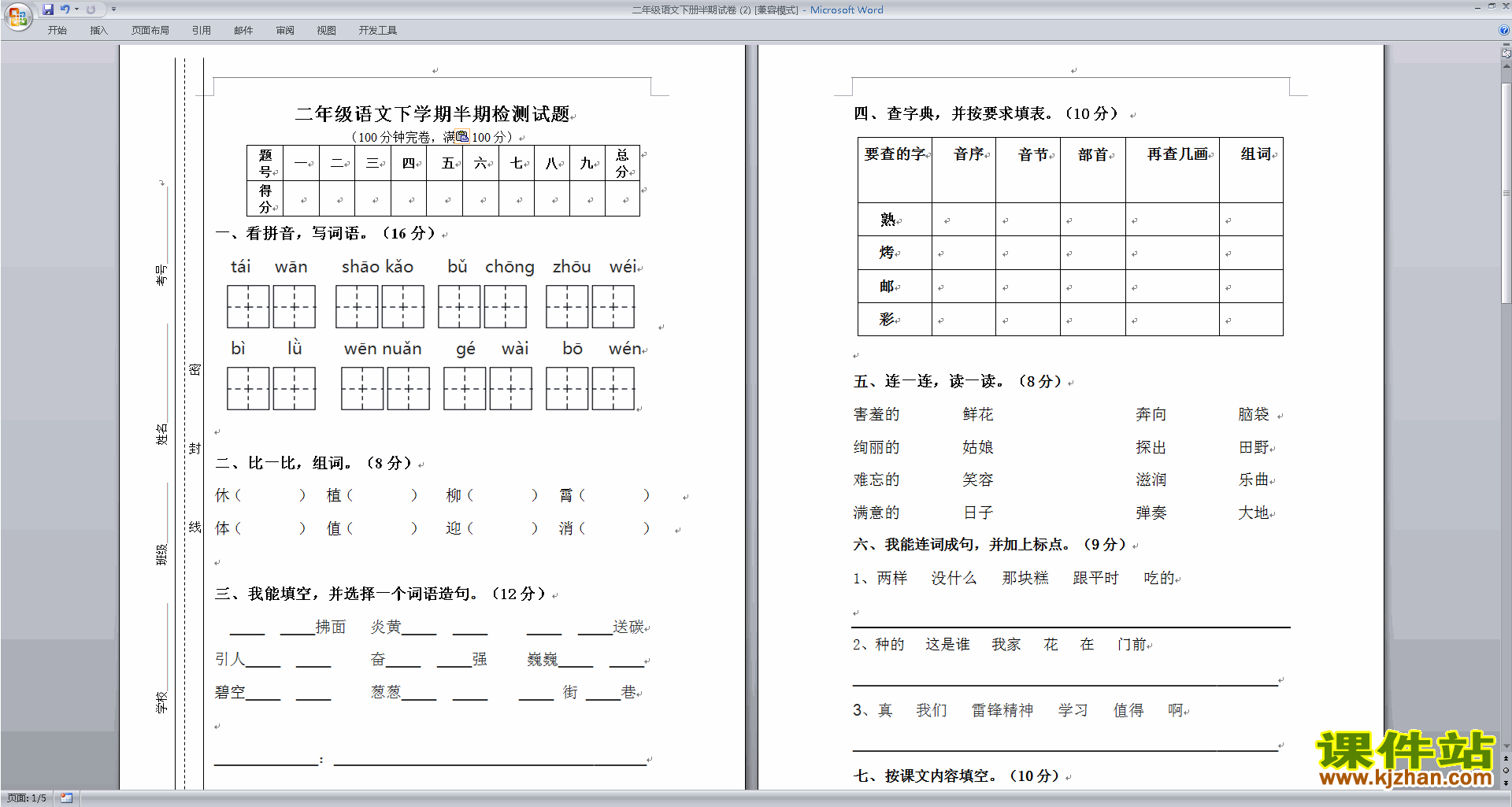The image size is (1512, 807).
Task: Click the previous page browse button
Action: pos(1506,758)
